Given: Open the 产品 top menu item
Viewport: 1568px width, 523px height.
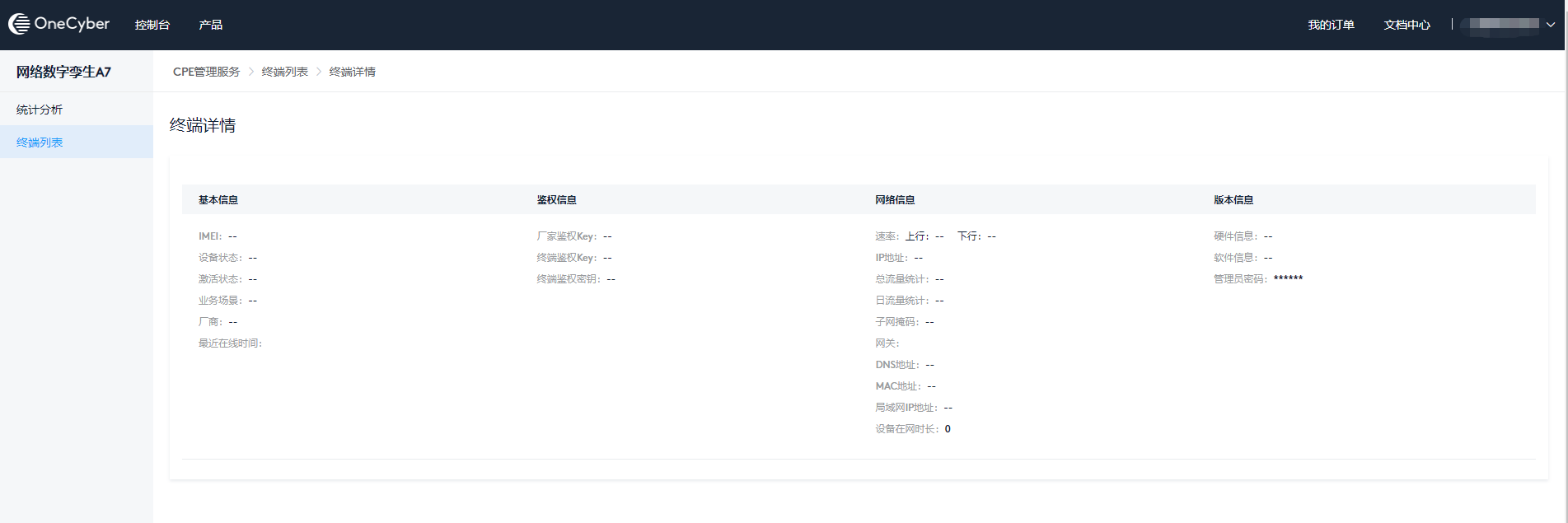Looking at the screenshot, I should tap(210, 25).
